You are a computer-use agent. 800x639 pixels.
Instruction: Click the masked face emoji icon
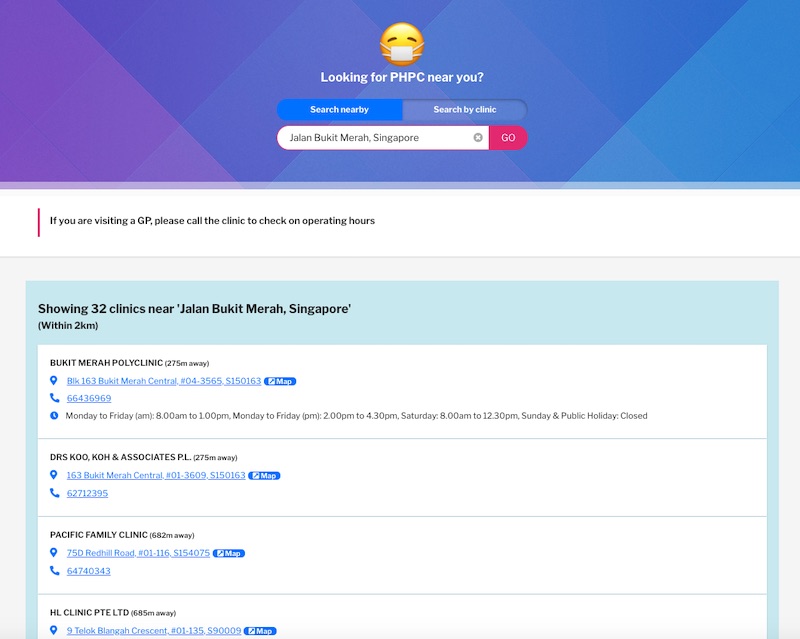402,44
